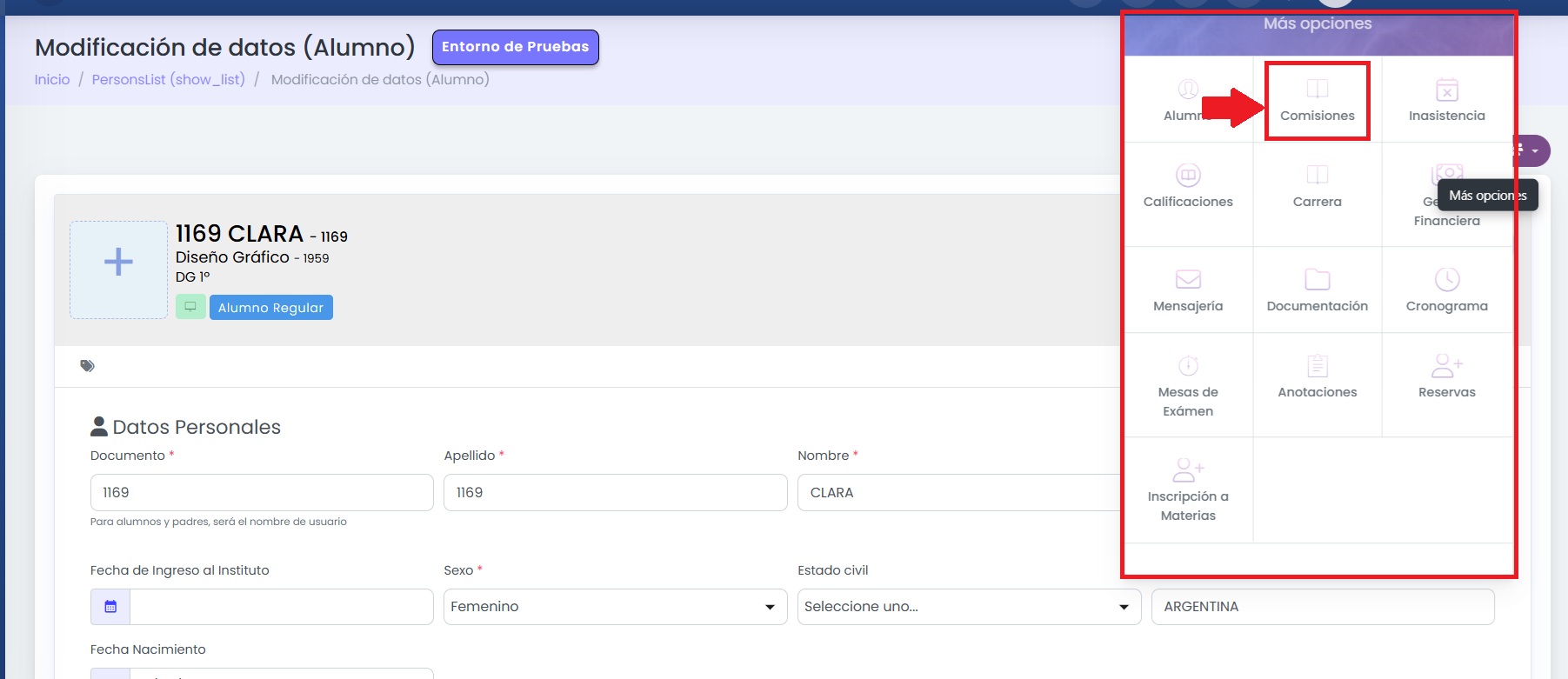Open Inscripción a Materias option
The height and width of the screenshot is (679, 1568).
pos(1188,490)
